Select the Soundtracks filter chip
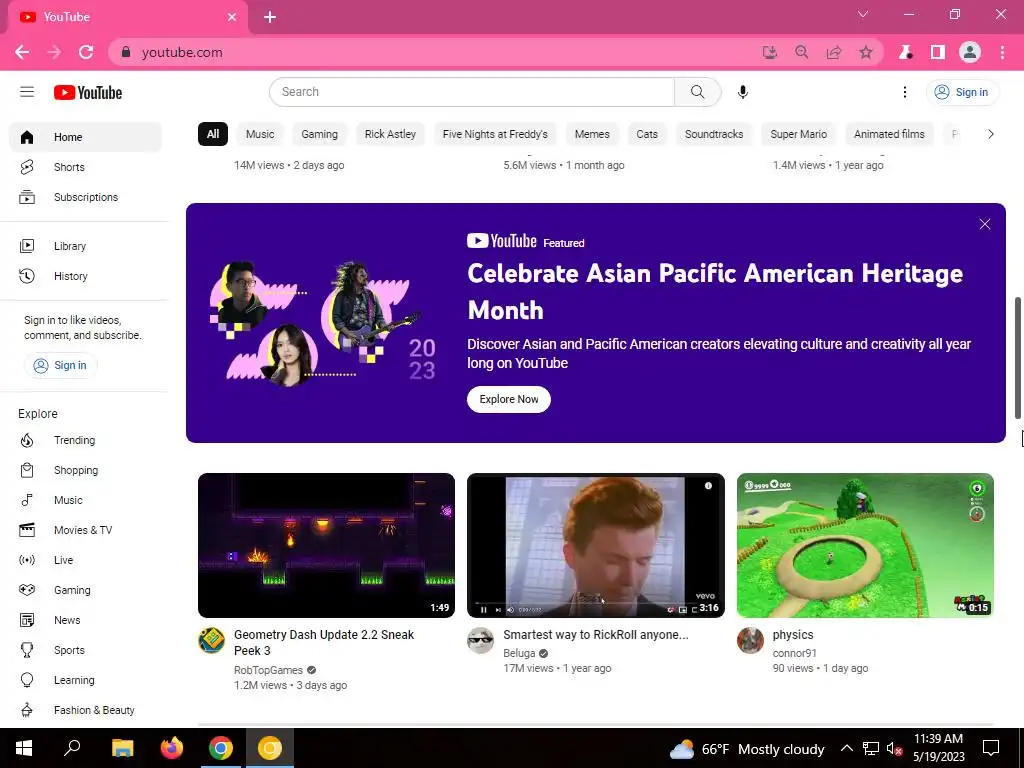1024x768 pixels. coord(714,134)
